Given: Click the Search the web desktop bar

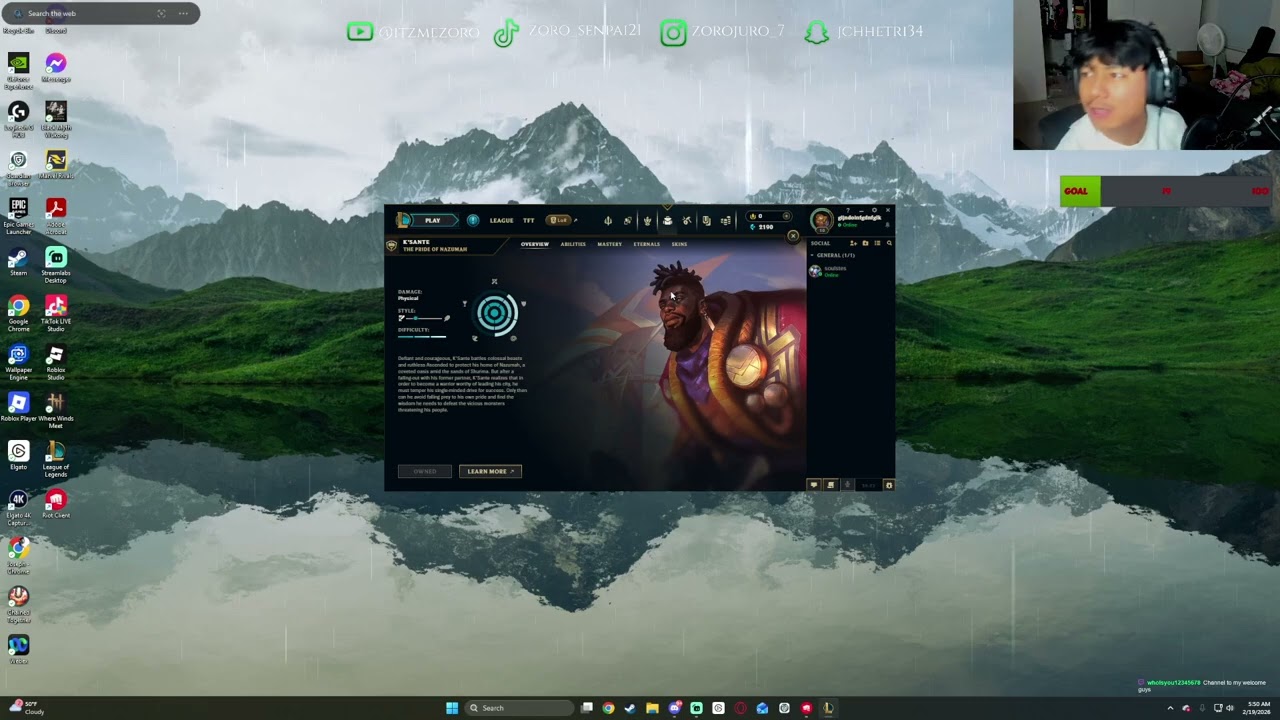Looking at the screenshot, I should point(100,13).
